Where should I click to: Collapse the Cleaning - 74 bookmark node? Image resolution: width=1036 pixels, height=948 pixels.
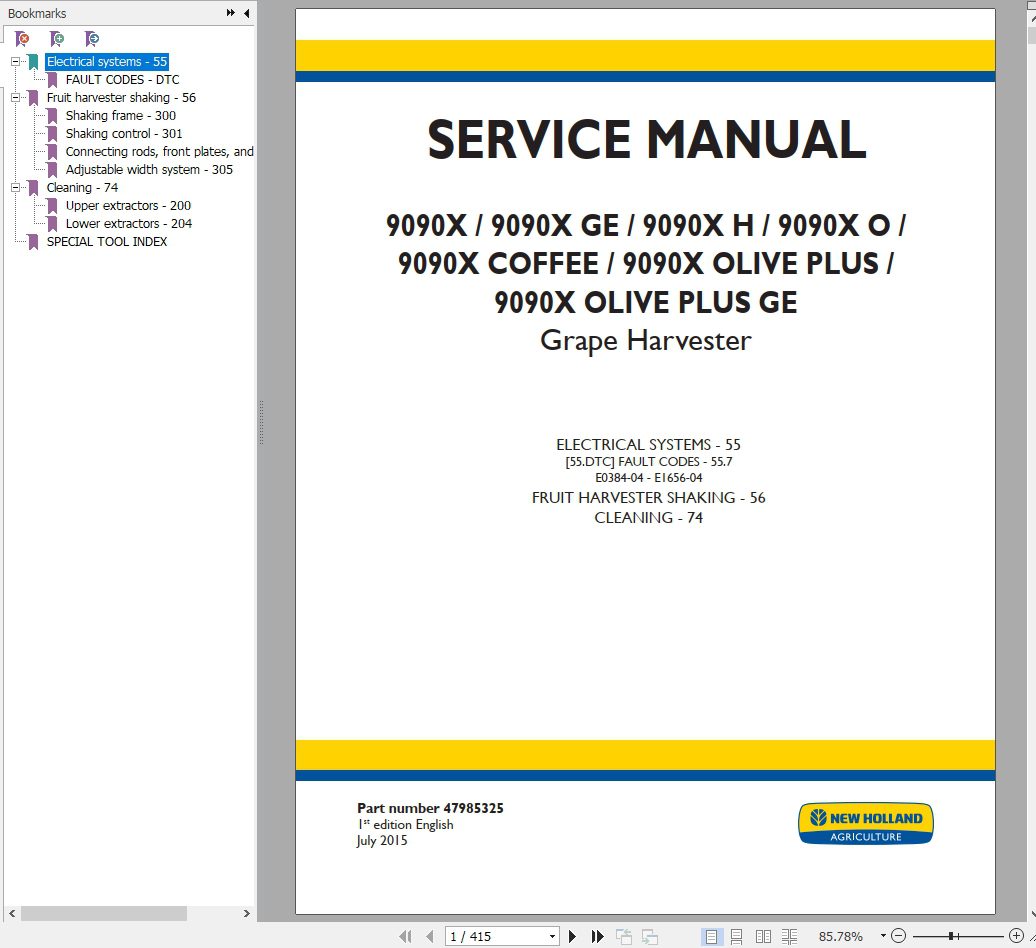tap(17, 187)
